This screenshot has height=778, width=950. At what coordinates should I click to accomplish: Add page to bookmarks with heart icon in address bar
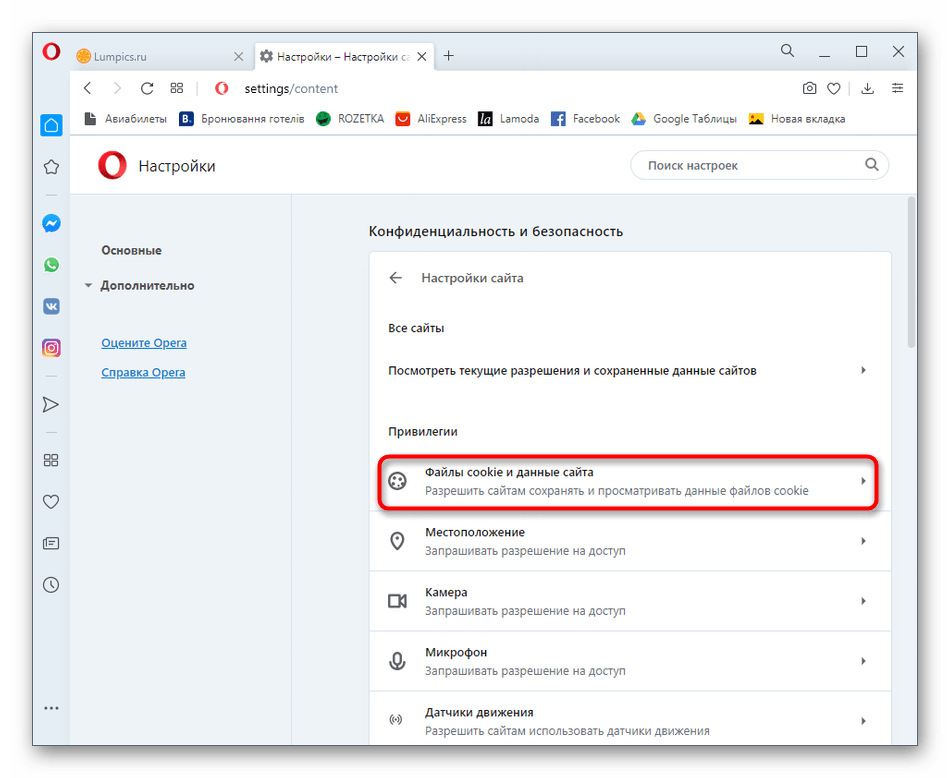(x=834, y=89)
